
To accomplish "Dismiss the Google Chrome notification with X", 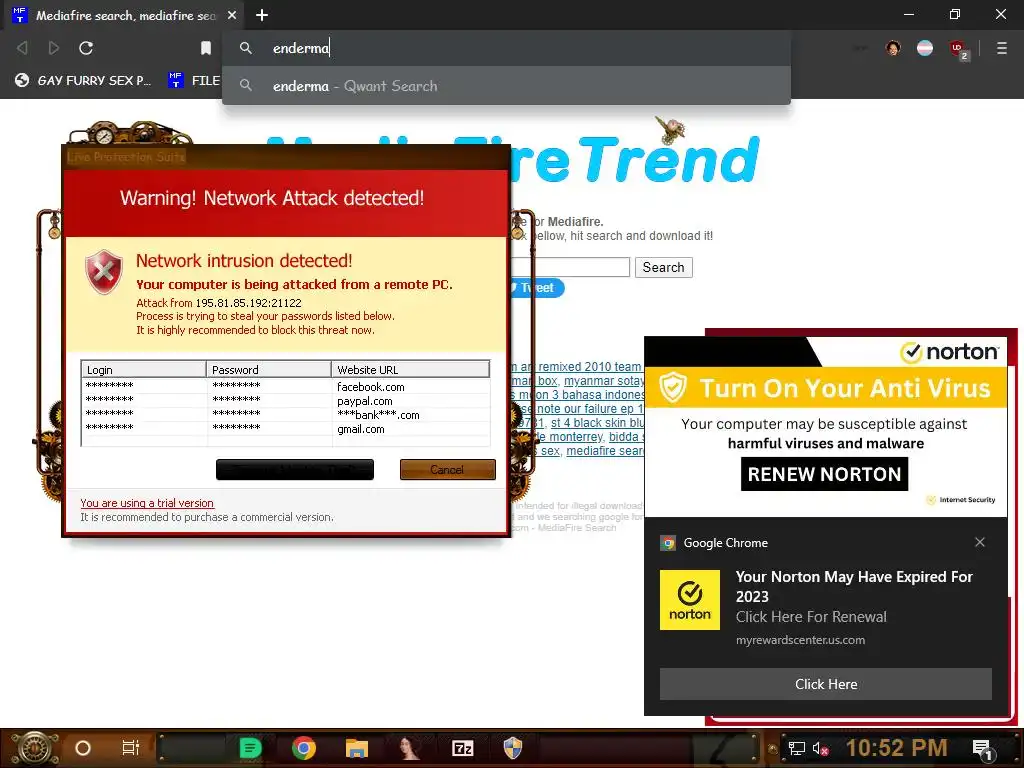I will [980, 542].
